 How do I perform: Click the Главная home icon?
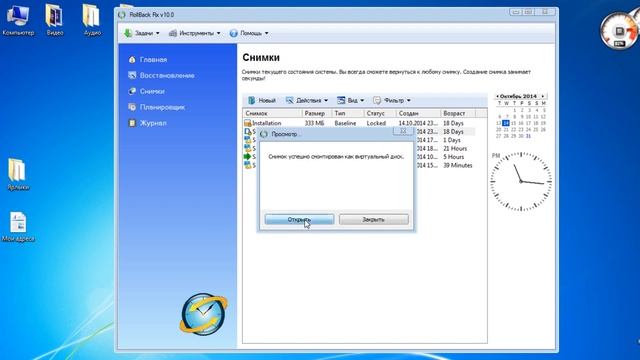132,60
